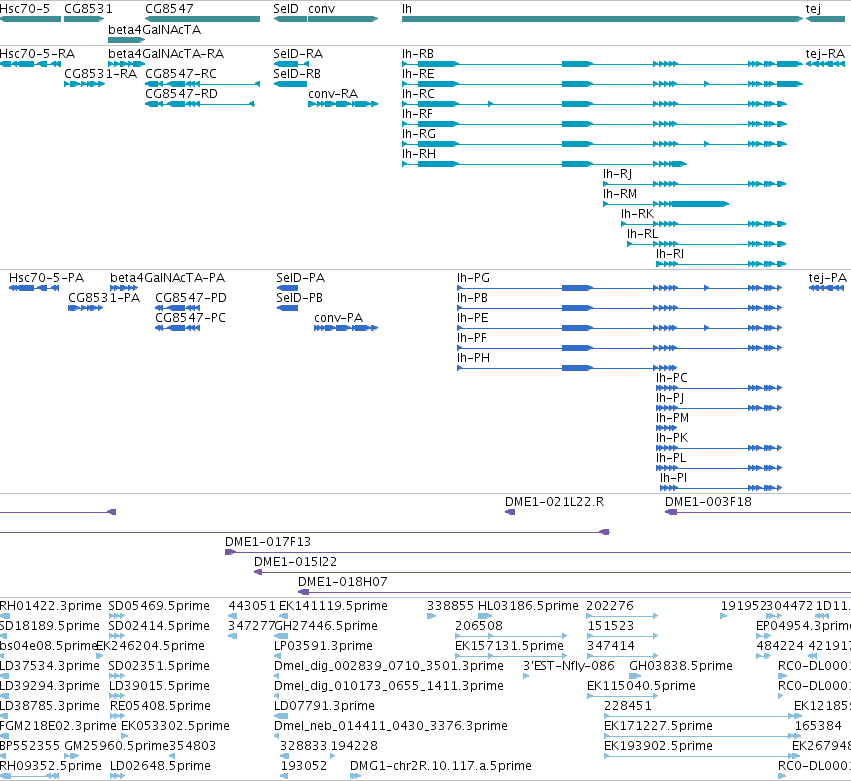Click transcript Ih-RE label
The image size is (851, 781).
[x=418, y=74]
